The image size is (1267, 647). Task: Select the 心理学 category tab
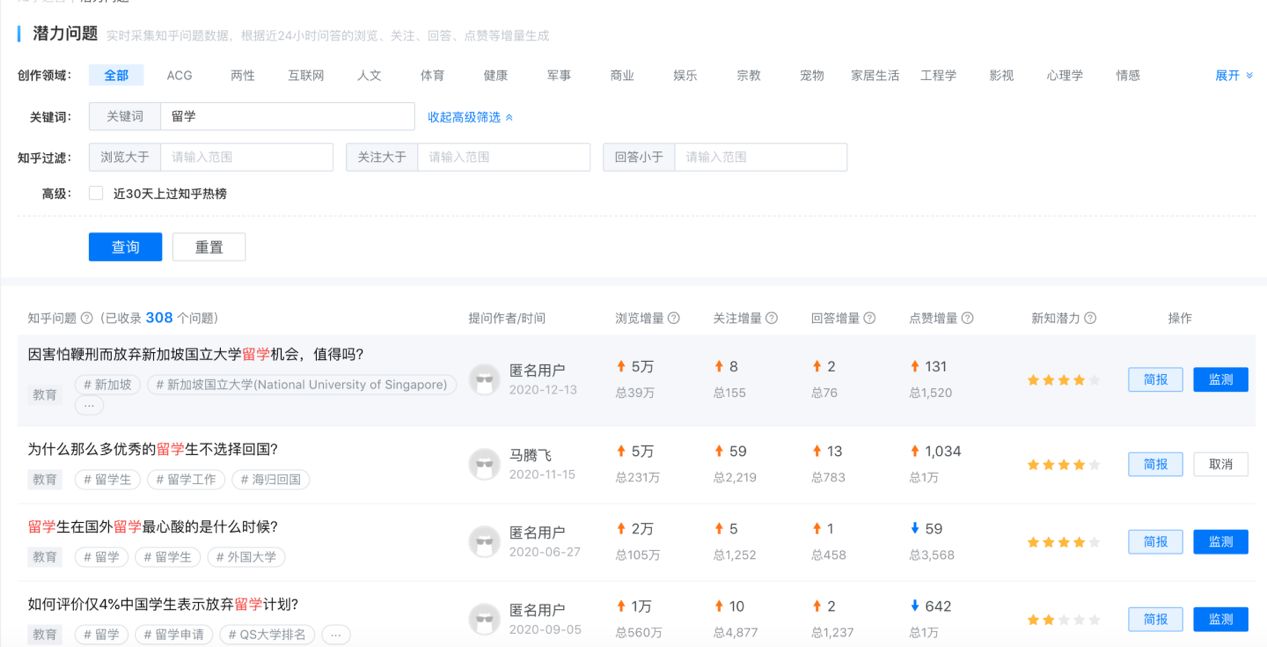[x=1064, y=75]
